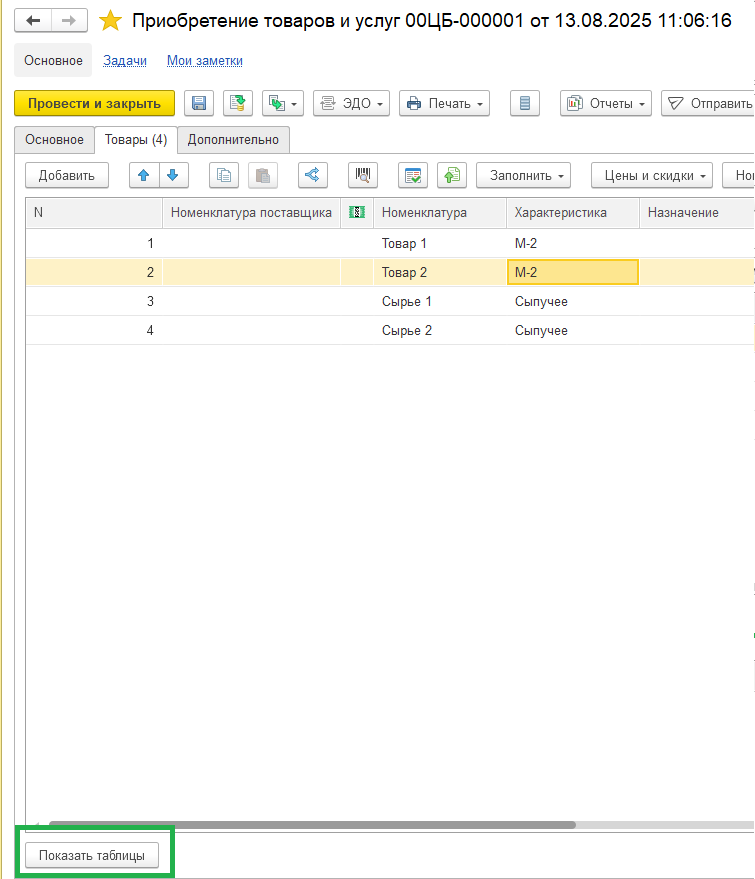Screen dimensions: 755x879
Task: Go forward with the right arrow button
Action: pyautogui.click(x=69, y=21)
